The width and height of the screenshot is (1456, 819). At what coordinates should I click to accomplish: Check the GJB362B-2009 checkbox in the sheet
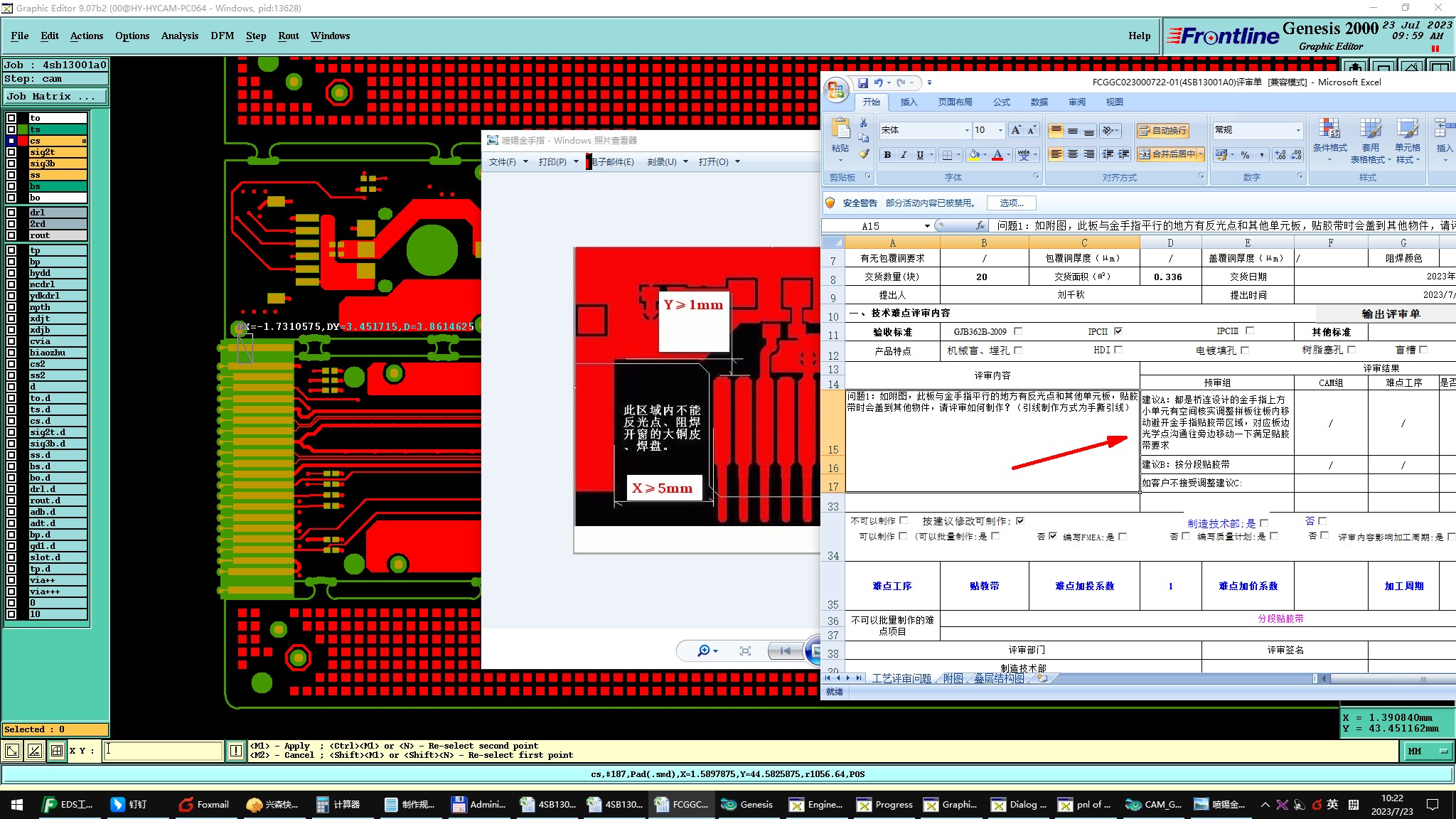point(1018,331)
